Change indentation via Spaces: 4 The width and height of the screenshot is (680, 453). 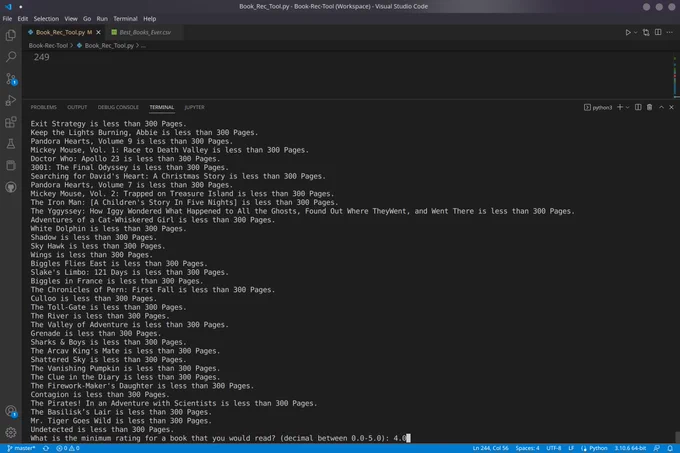527,448
